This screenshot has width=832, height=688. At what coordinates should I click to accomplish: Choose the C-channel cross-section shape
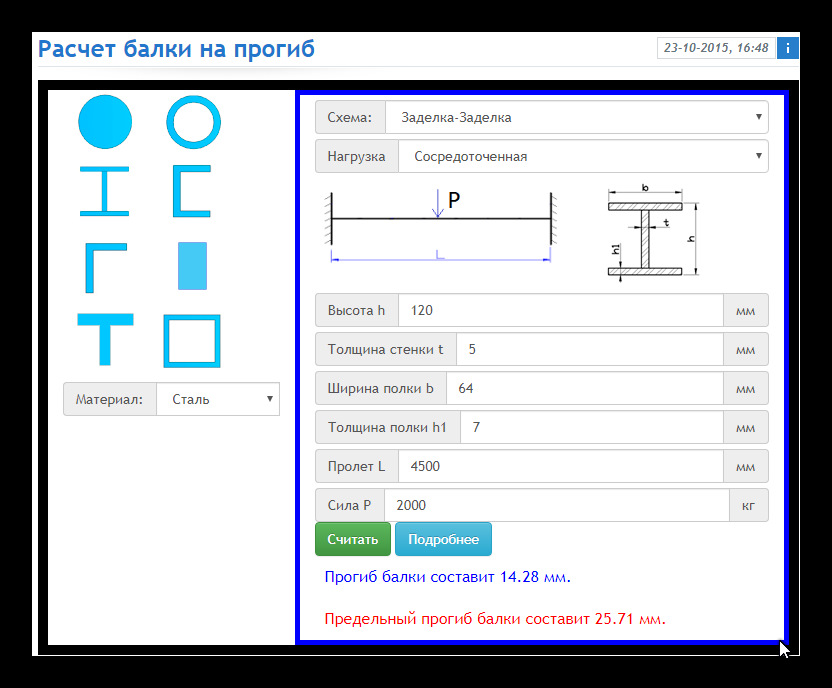(x=191, y=191)
